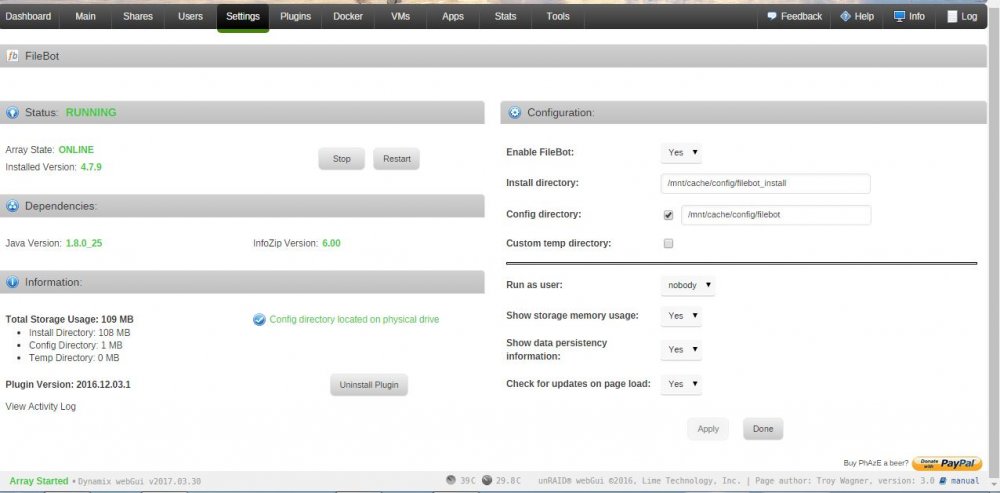Image resolution: width=1000 pixels, height=493 pixels.
Task: Open the Tools tab
Action: pos(557,17)
